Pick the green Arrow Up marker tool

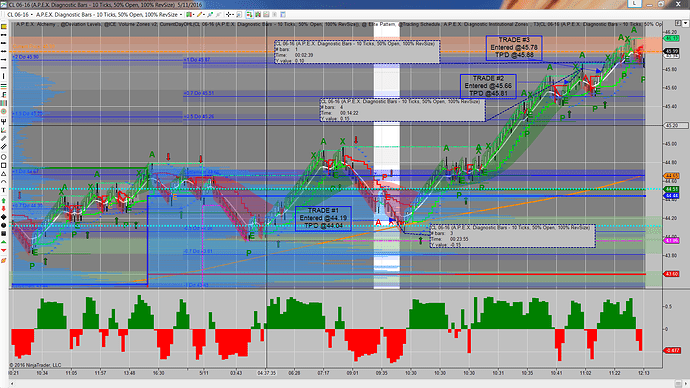4,200
